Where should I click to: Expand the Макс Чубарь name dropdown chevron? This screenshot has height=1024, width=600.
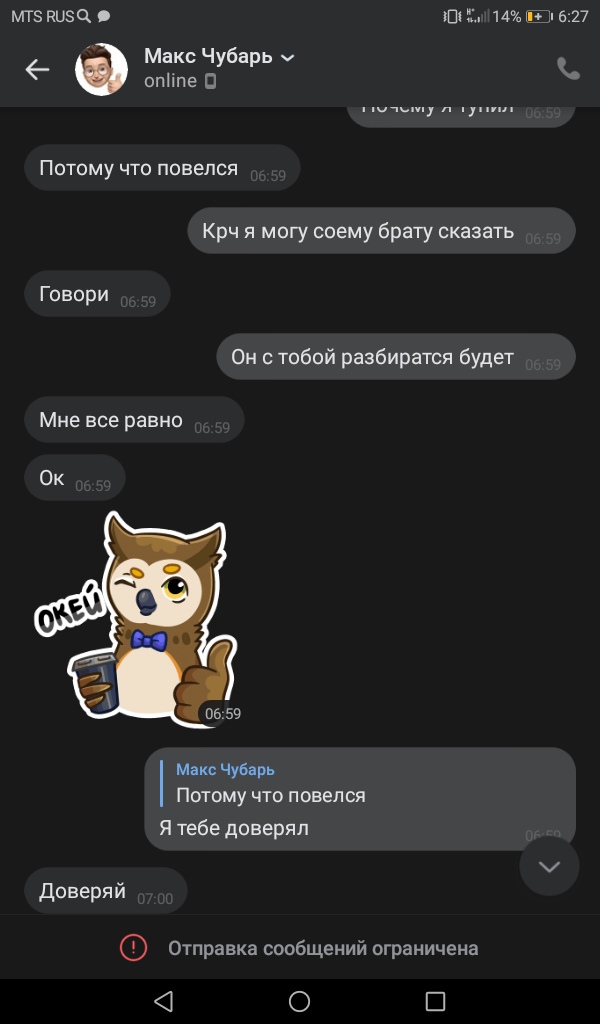click(x=287, y=58)
